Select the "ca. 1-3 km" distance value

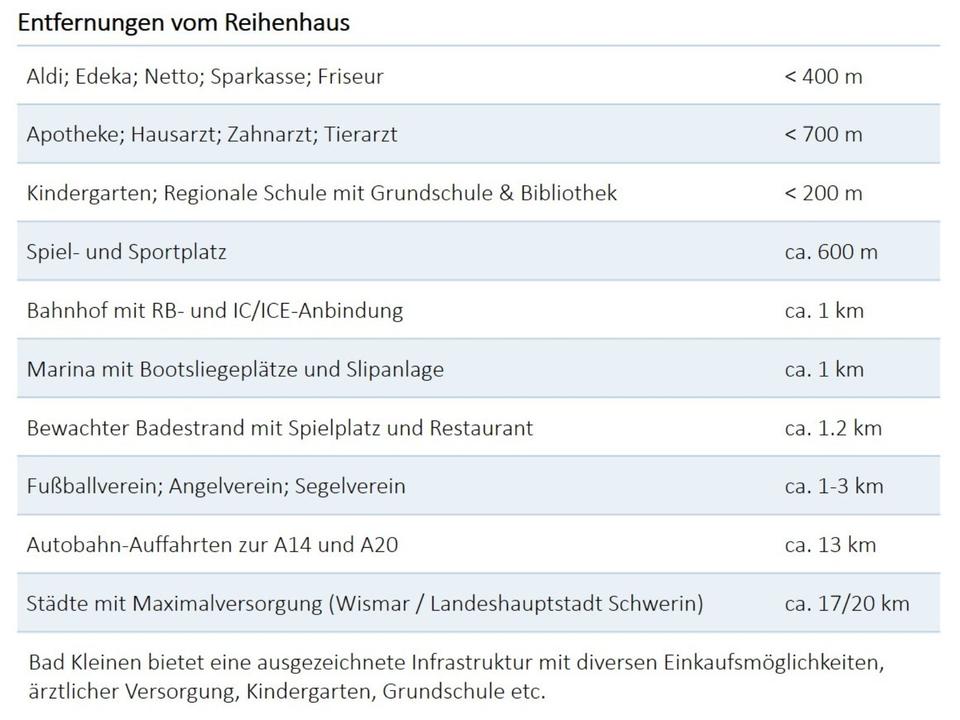(834, 487)
